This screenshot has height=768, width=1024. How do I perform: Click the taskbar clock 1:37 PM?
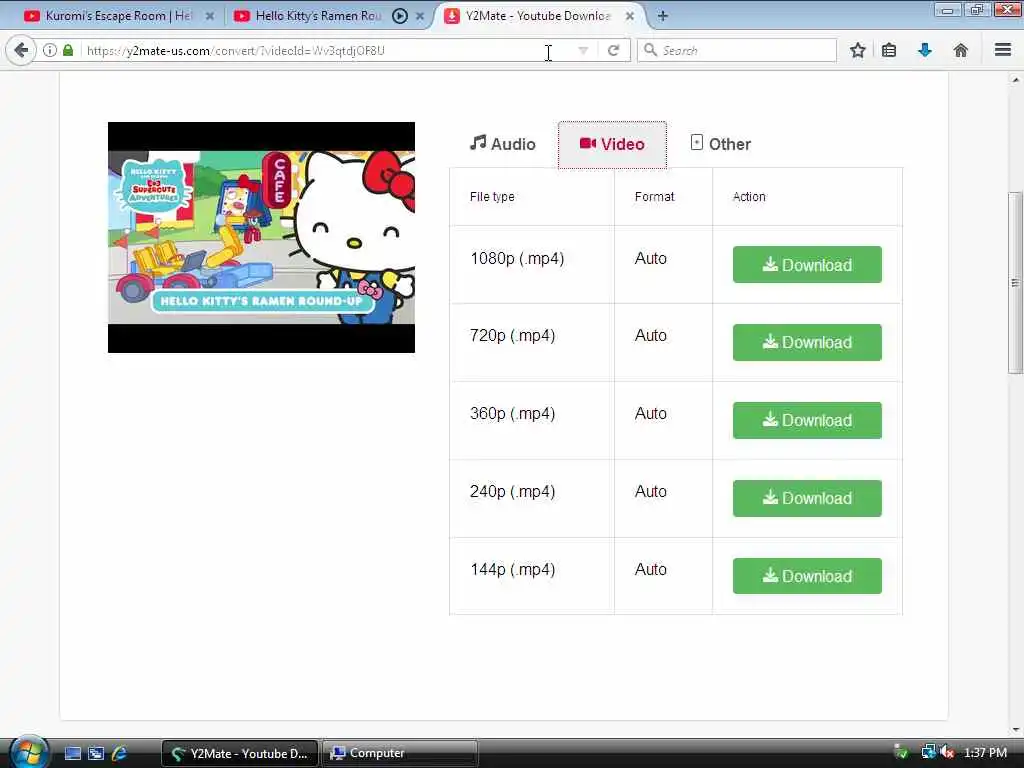[985, 752]
